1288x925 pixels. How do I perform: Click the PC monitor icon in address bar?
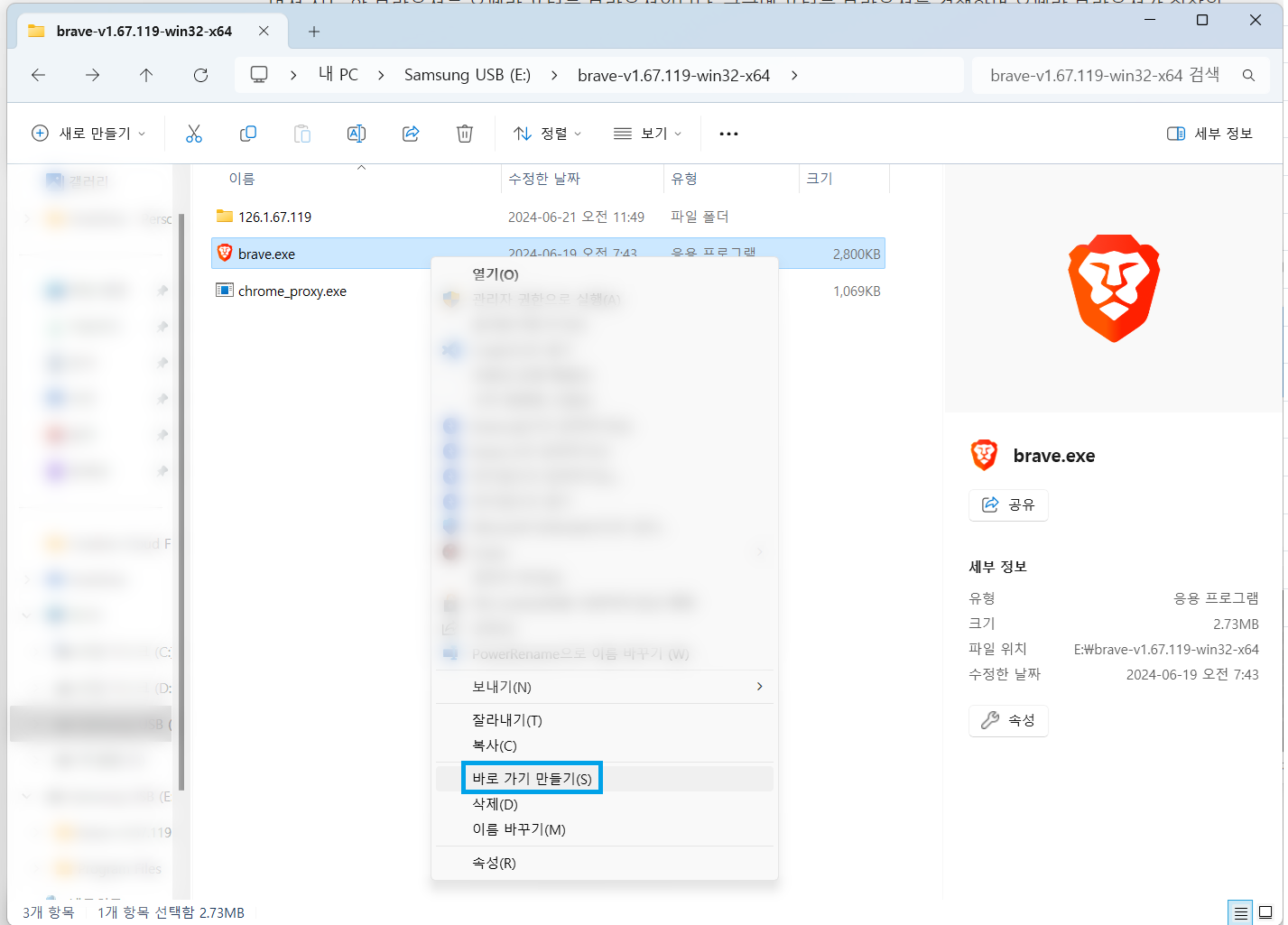[x=259, y=75]
